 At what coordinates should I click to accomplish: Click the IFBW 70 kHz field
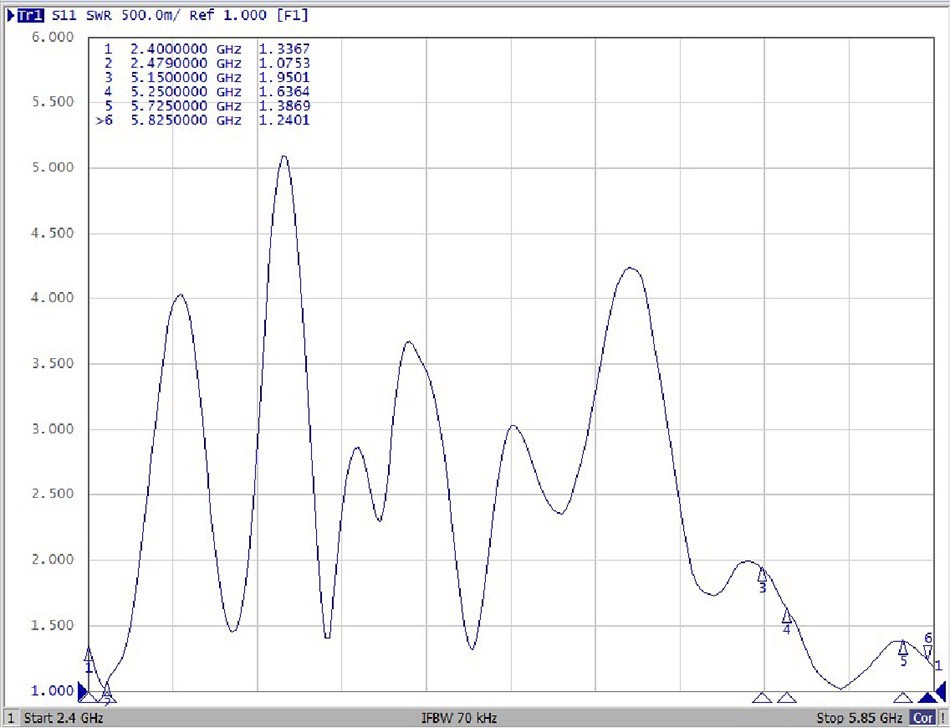[x=459, y=718]
